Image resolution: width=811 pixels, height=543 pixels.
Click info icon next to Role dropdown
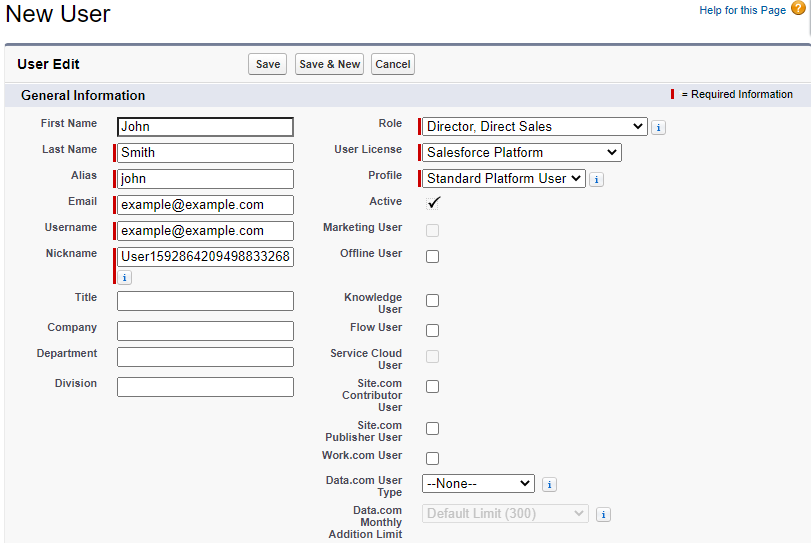click(x=658, y=128)
